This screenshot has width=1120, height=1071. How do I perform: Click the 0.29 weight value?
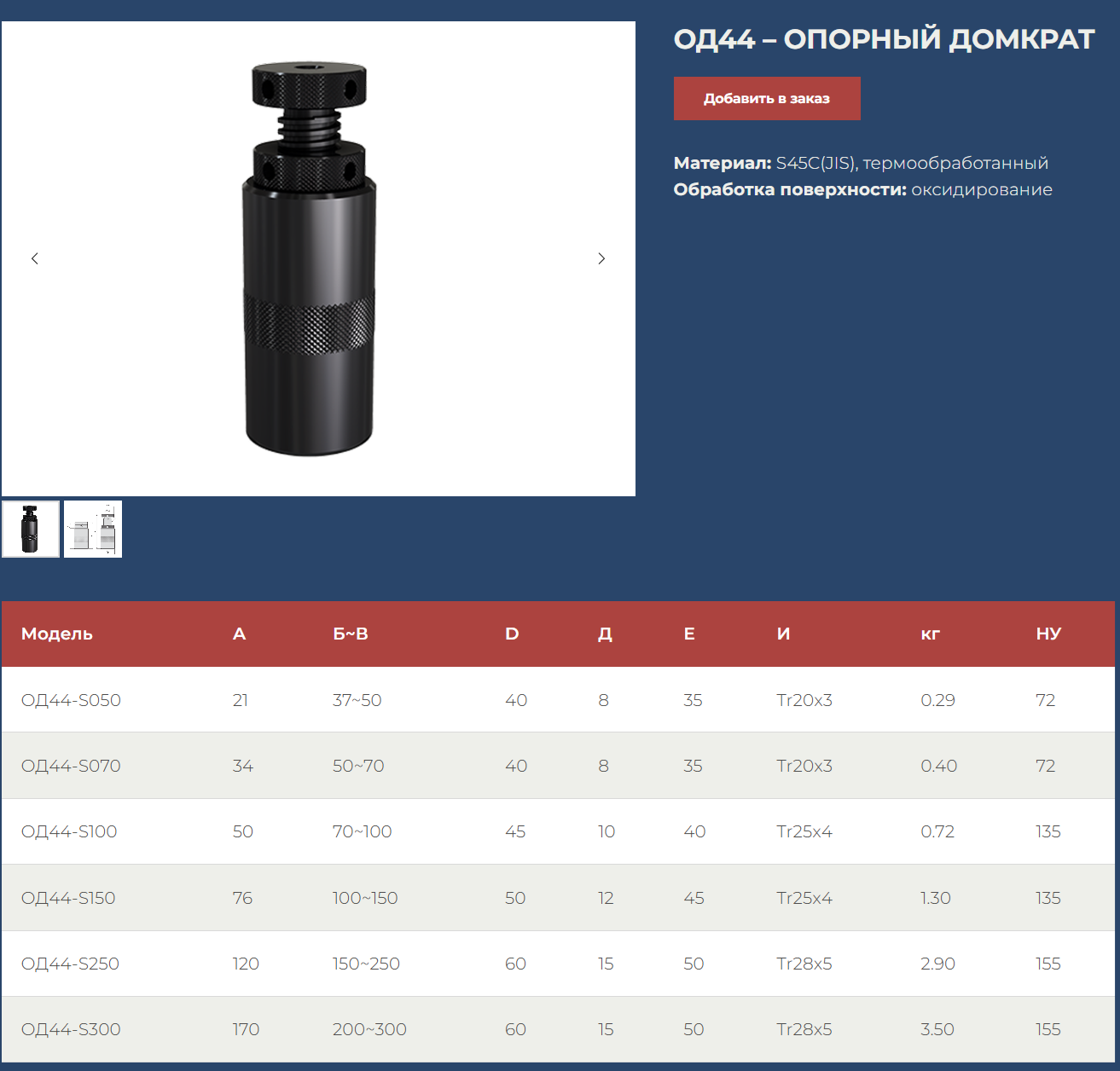(x=937, y=700)
